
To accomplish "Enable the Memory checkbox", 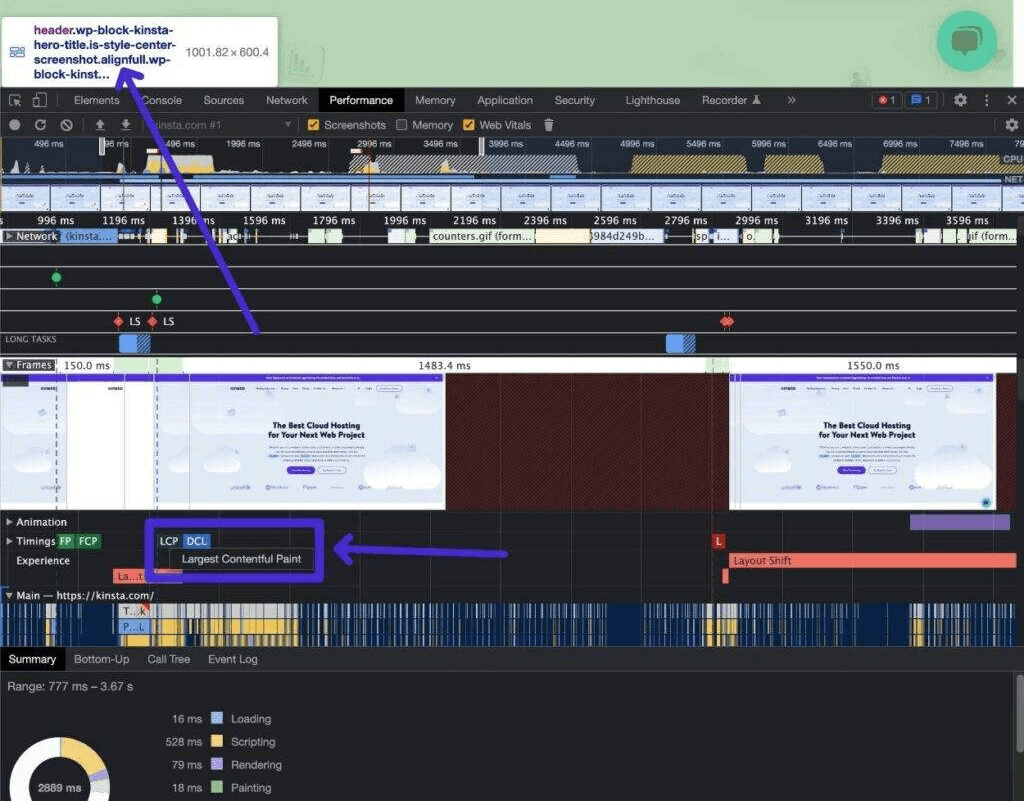I will pyautogui.click(x=402, y=125).
